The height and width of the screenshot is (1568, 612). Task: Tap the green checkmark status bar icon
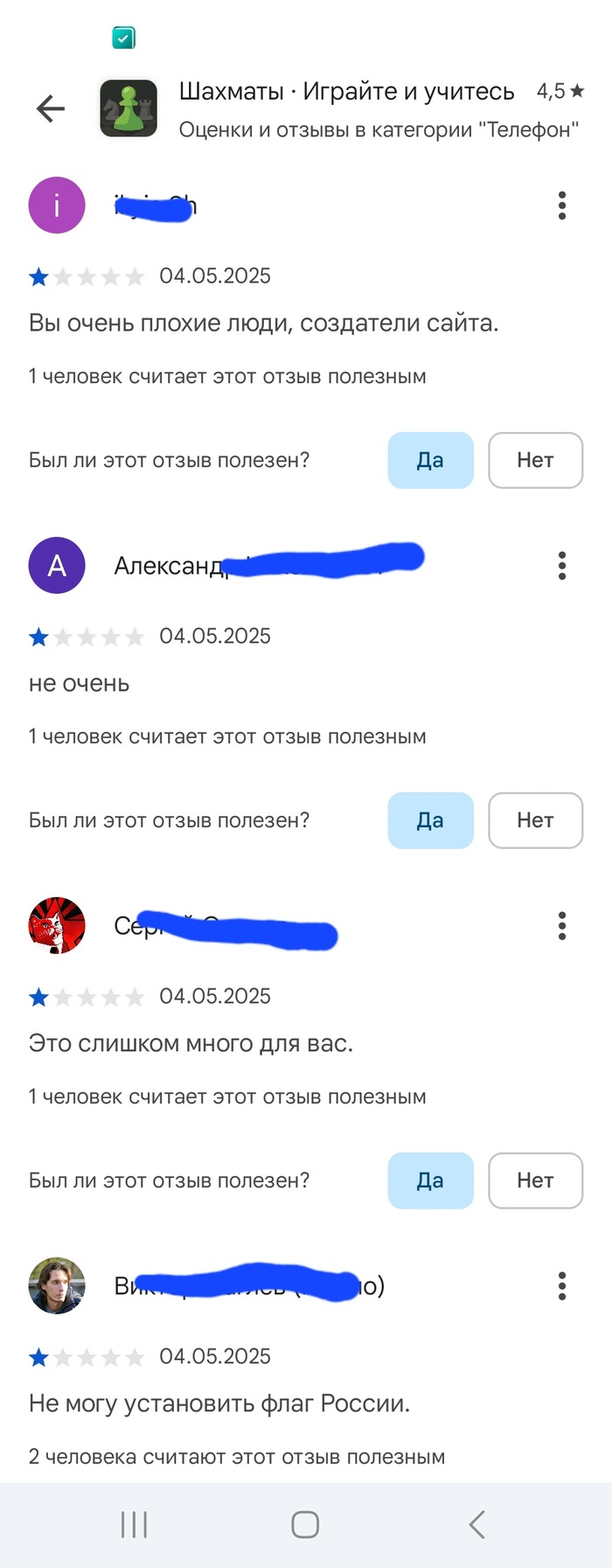click(x=123, y=38)
